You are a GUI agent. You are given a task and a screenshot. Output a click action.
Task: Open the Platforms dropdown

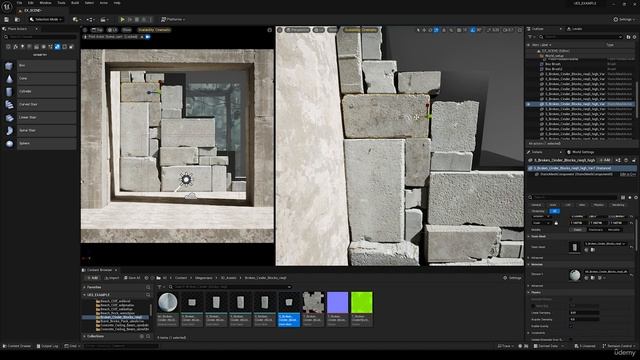pyautogui.click(x=173, y=19)
